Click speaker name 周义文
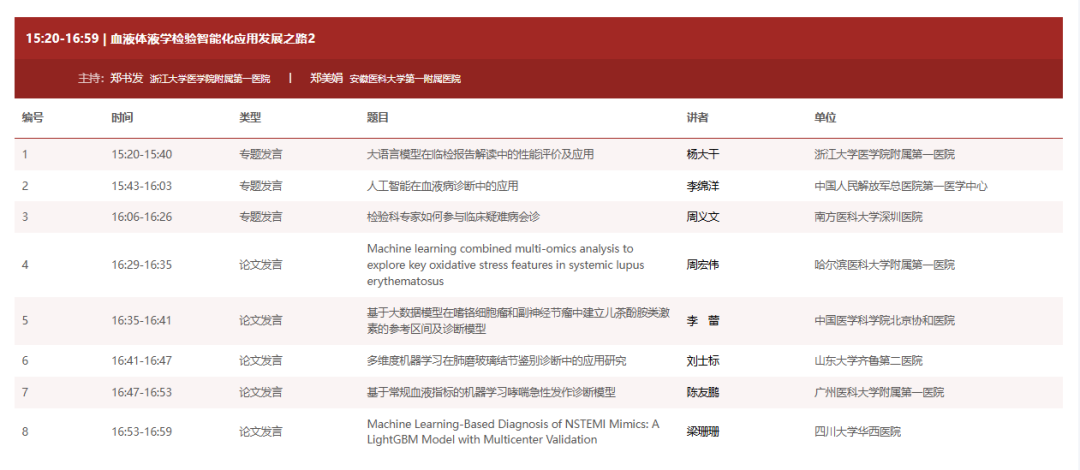This screenshot has height=470, width=1080. [x=703, y=217]
